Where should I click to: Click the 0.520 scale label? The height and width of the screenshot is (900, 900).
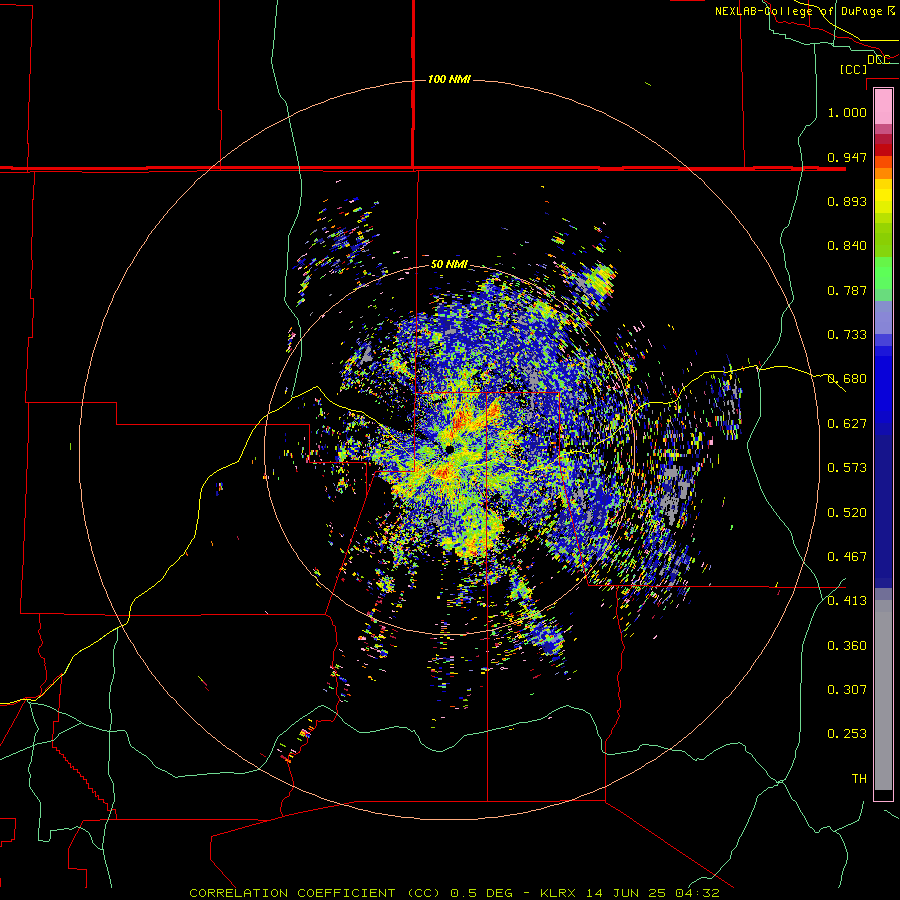click(x=847, y=513)
